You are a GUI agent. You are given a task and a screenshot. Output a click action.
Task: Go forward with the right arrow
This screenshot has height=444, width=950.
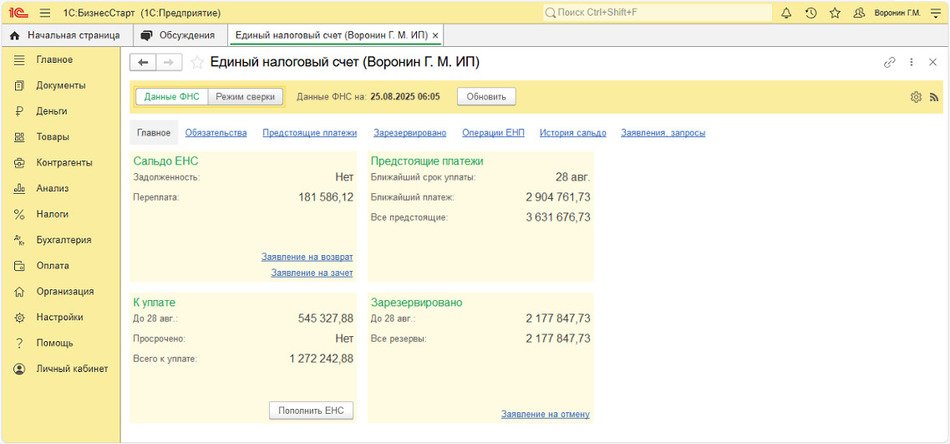coord(169,62)
